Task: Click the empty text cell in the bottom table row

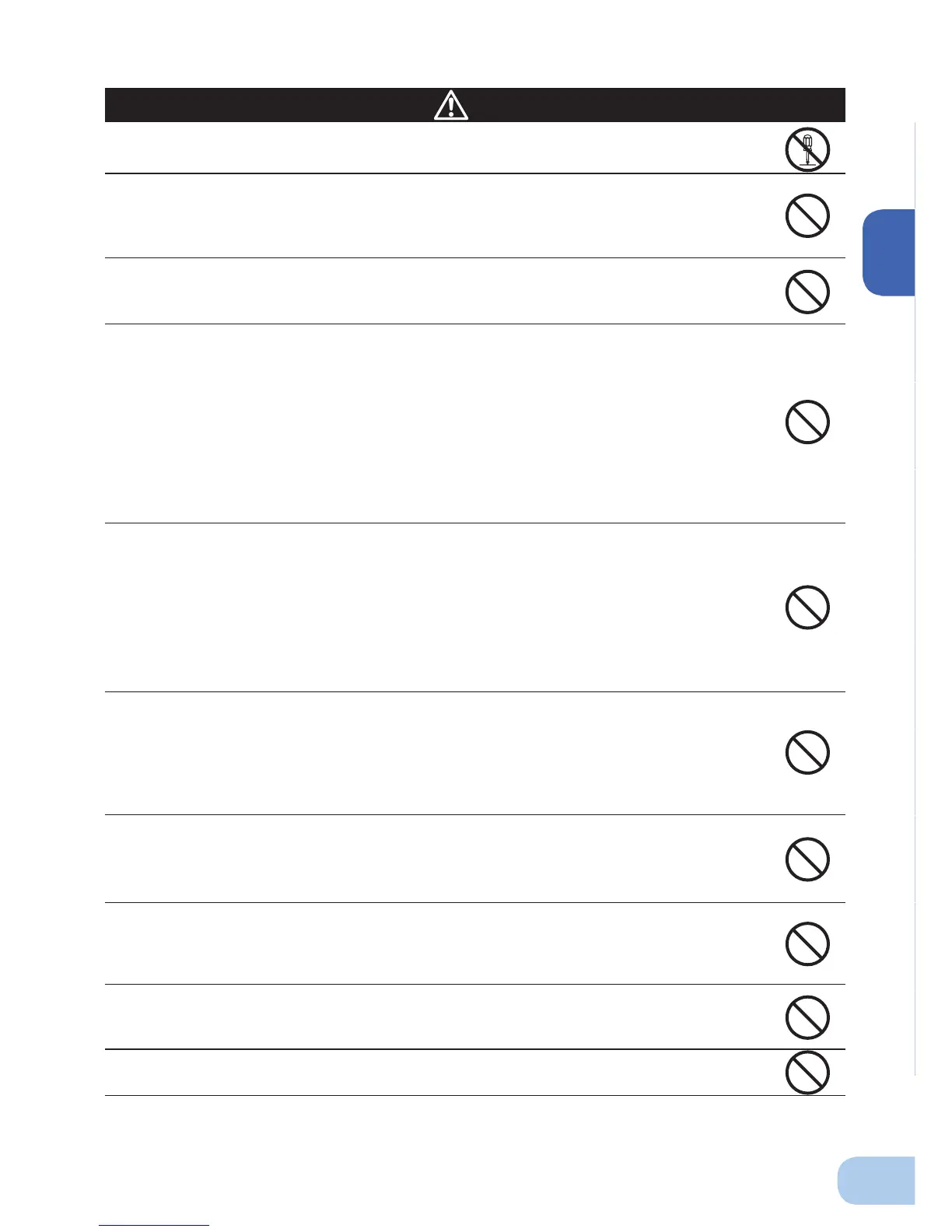Action: [x=439, y=1073]
